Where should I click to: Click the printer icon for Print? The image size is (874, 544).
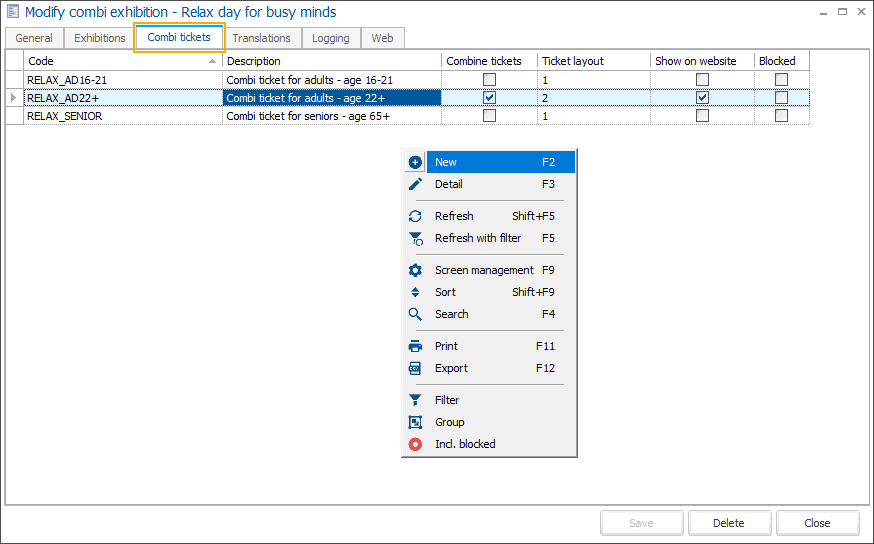click(416, 346)
